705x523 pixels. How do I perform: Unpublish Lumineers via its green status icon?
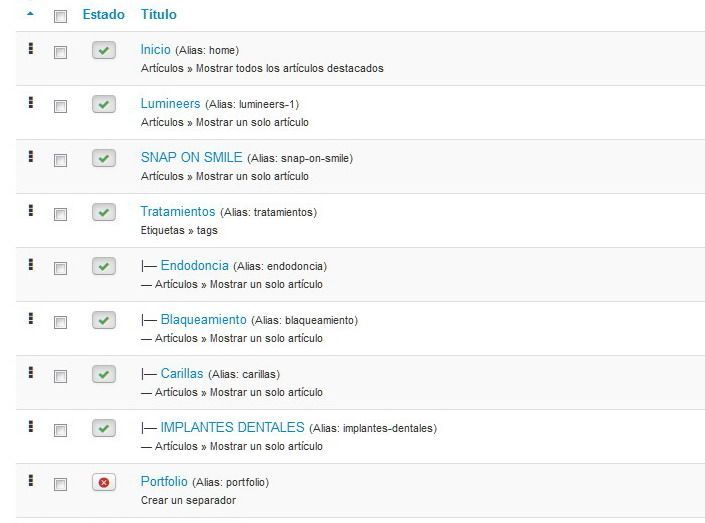pyautogui.click(x=104, y=104)
